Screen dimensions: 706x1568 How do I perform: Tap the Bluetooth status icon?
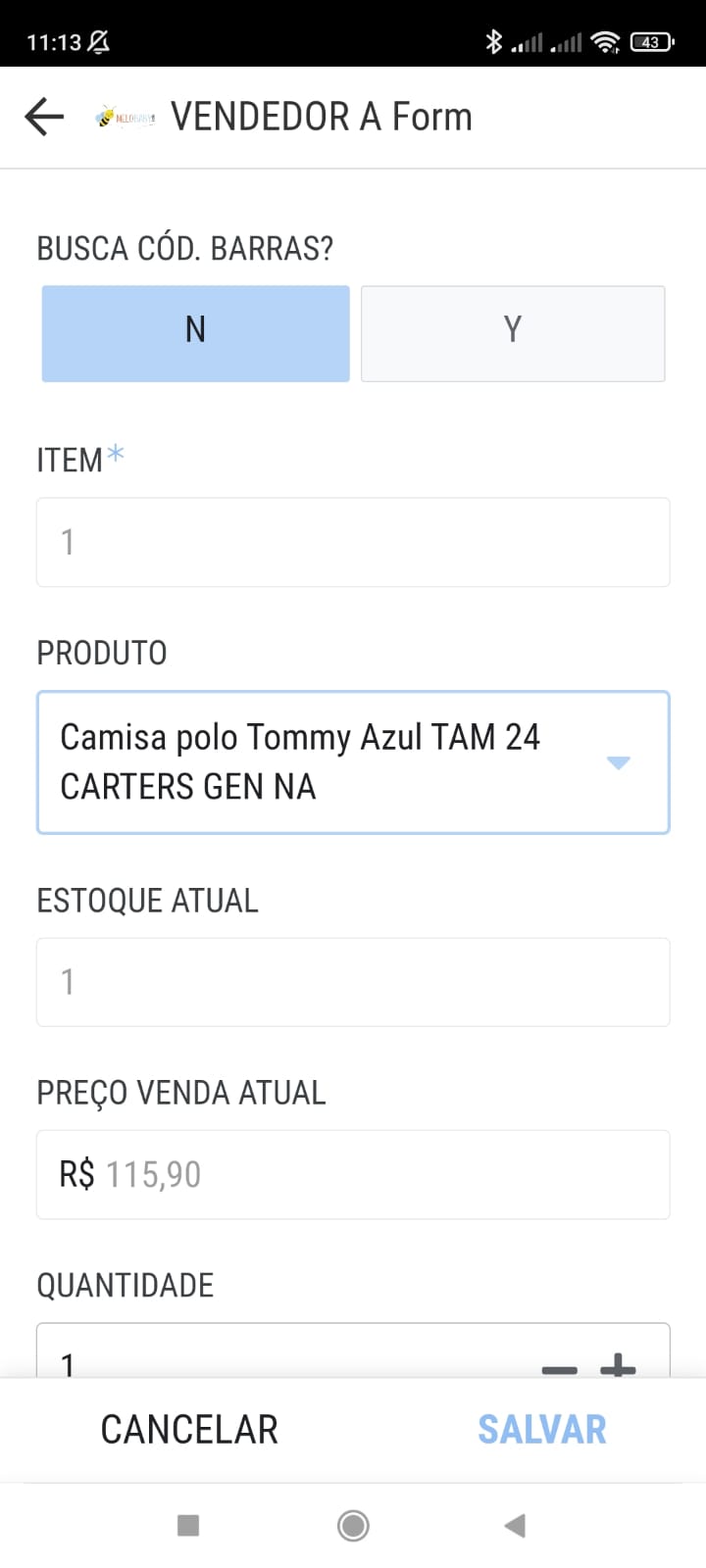[x=493, y=41]
